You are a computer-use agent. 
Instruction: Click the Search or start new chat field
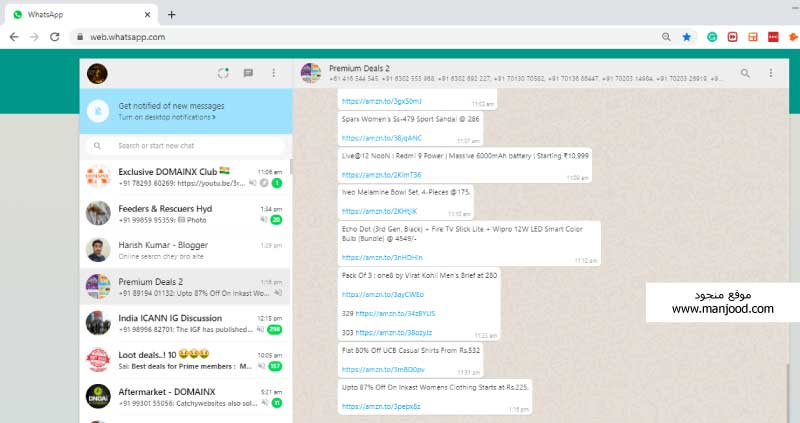[x=186, y=146]
